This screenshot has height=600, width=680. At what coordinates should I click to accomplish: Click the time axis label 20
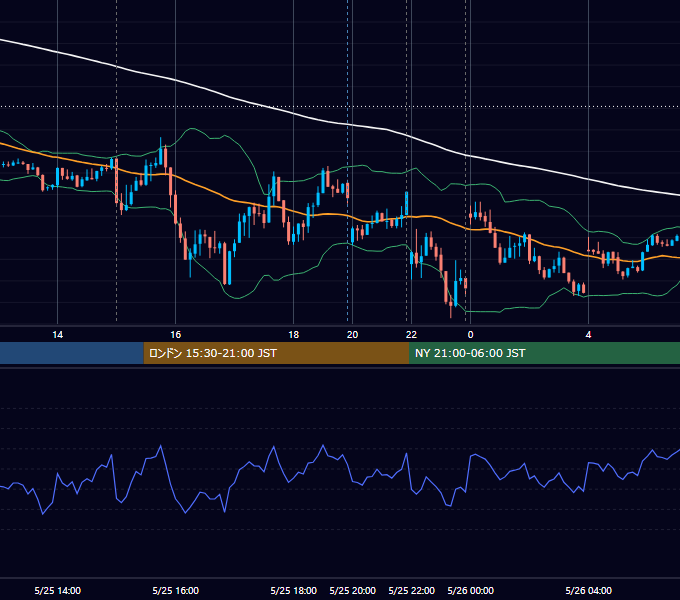pyautogui.click(x=353, y=335)
